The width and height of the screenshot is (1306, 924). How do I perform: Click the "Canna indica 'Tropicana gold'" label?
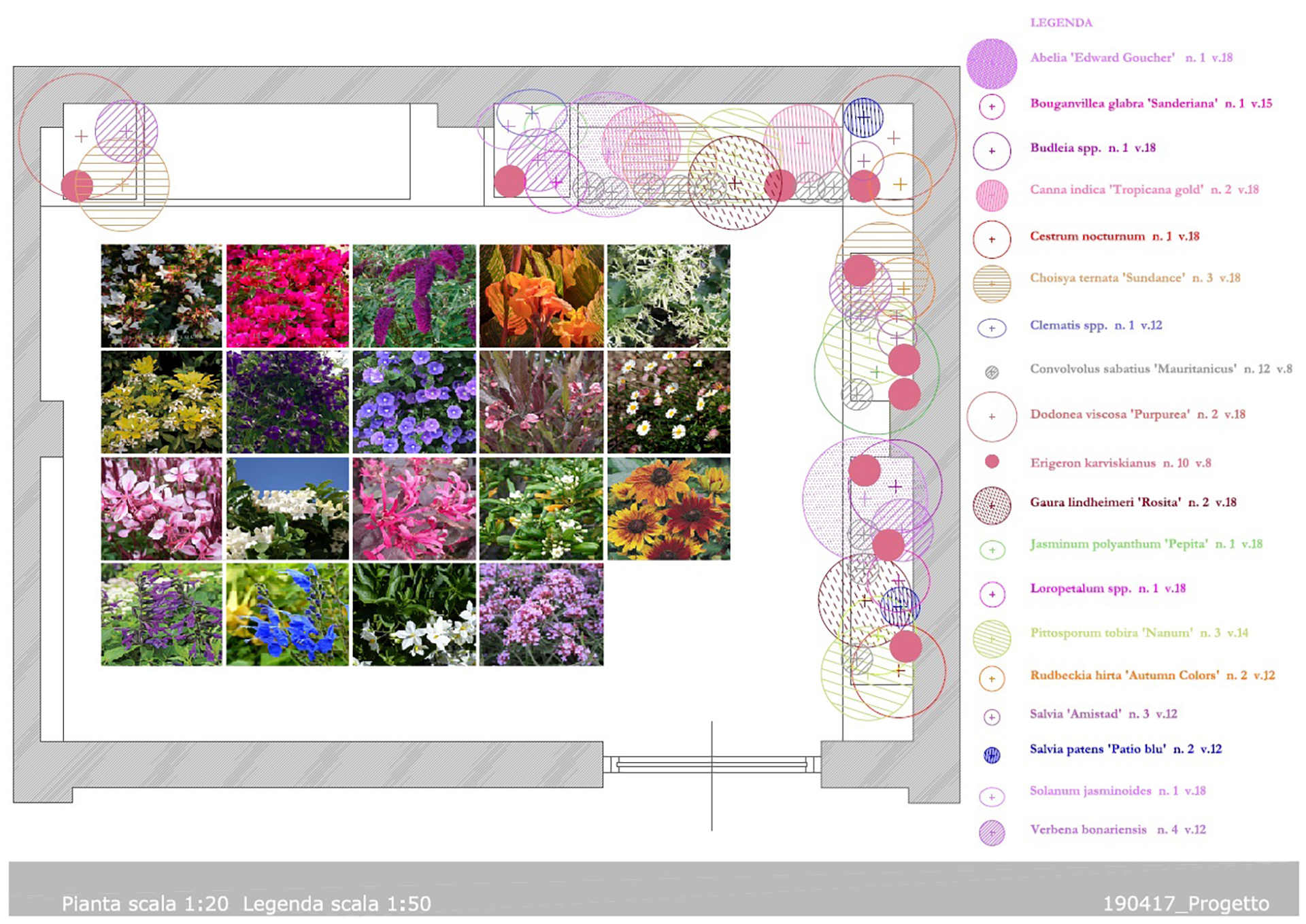1116,190
